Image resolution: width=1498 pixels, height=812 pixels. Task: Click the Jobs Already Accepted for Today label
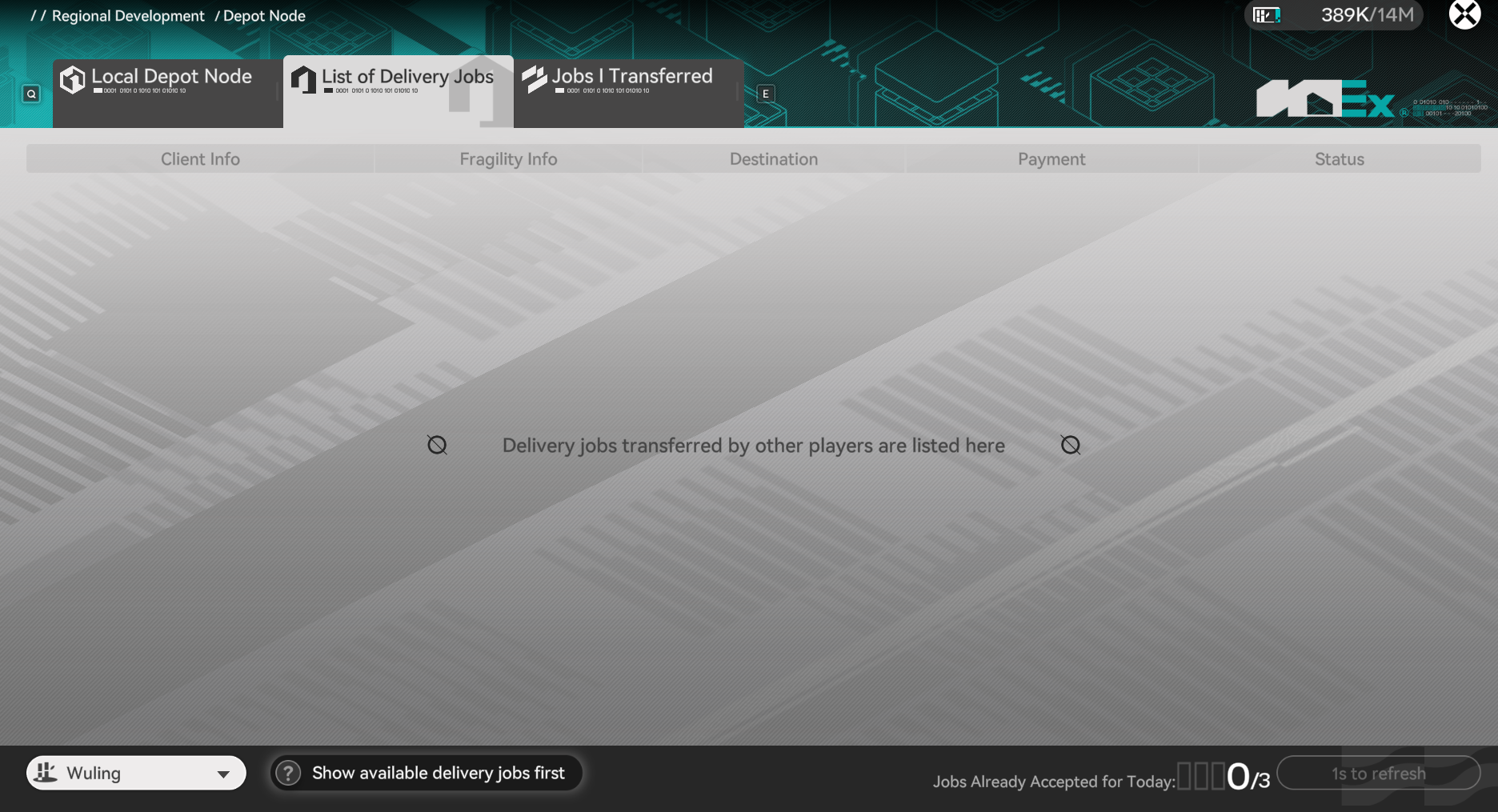coord(1054,782)
